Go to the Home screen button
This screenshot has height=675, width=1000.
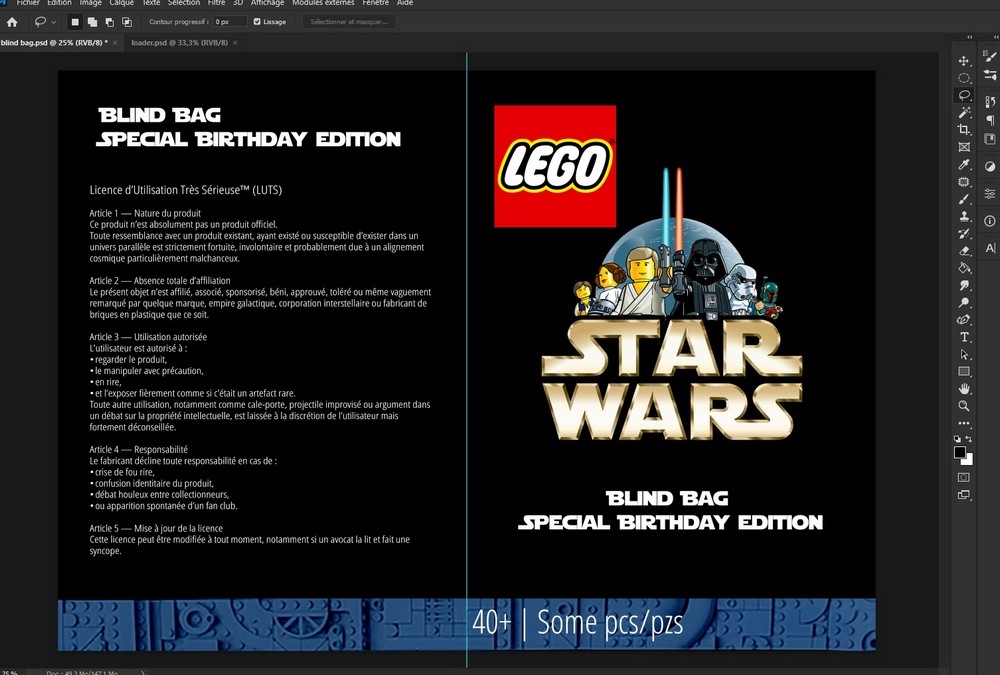point(12,21)
